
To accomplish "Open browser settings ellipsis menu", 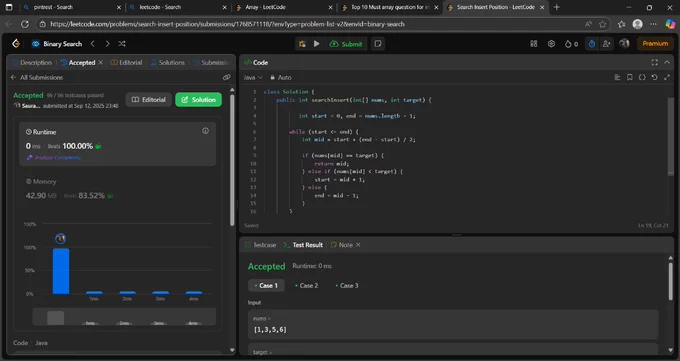I will point(654,24).
